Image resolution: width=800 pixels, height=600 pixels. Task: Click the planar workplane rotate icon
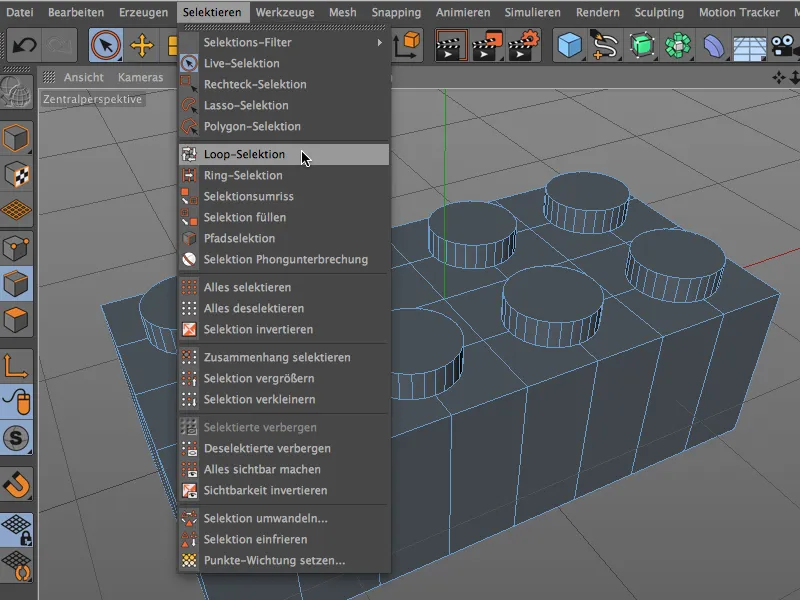(16, 565)
